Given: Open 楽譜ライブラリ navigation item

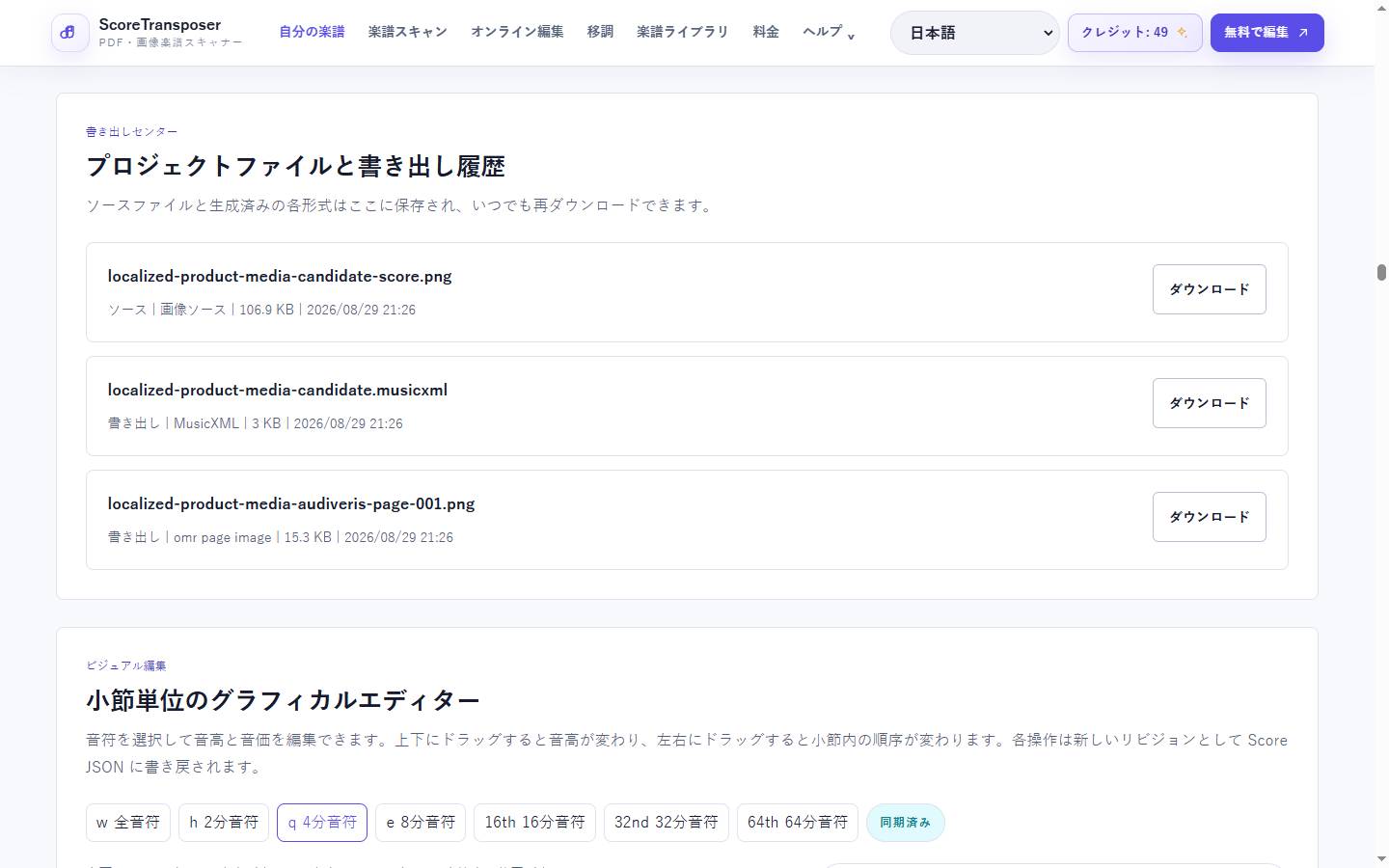Looking at the screenshot, I should click(683, 32).
